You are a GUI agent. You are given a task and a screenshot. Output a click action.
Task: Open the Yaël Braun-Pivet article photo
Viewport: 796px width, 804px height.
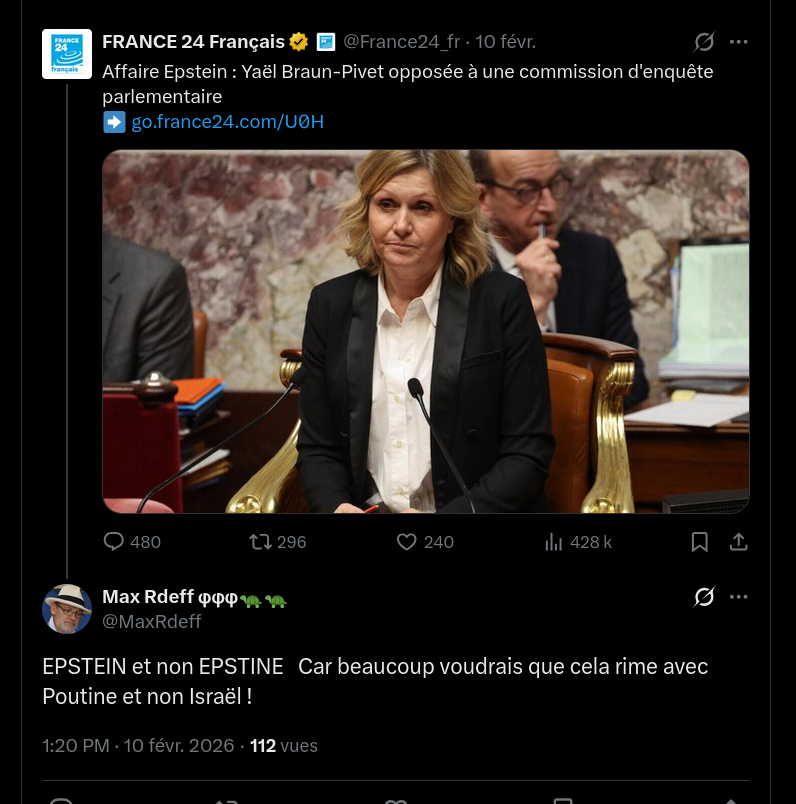426,332
